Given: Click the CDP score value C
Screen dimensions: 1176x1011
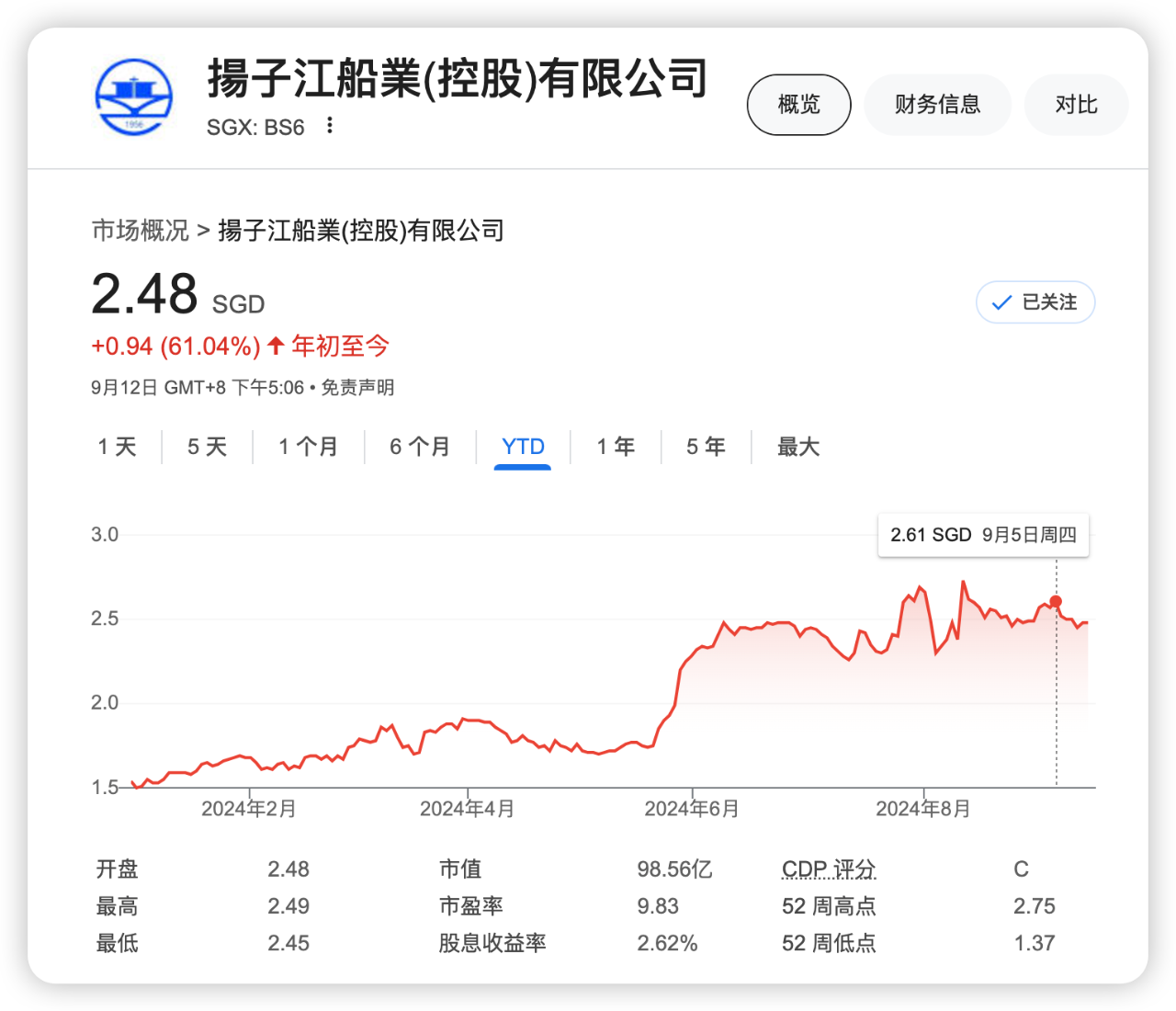Looking at the screenshot, I should [x=1022, y=869].
